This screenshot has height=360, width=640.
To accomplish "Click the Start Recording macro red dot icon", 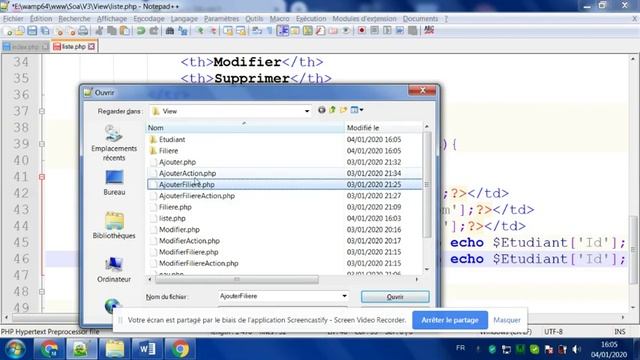I will click(362, 31).
